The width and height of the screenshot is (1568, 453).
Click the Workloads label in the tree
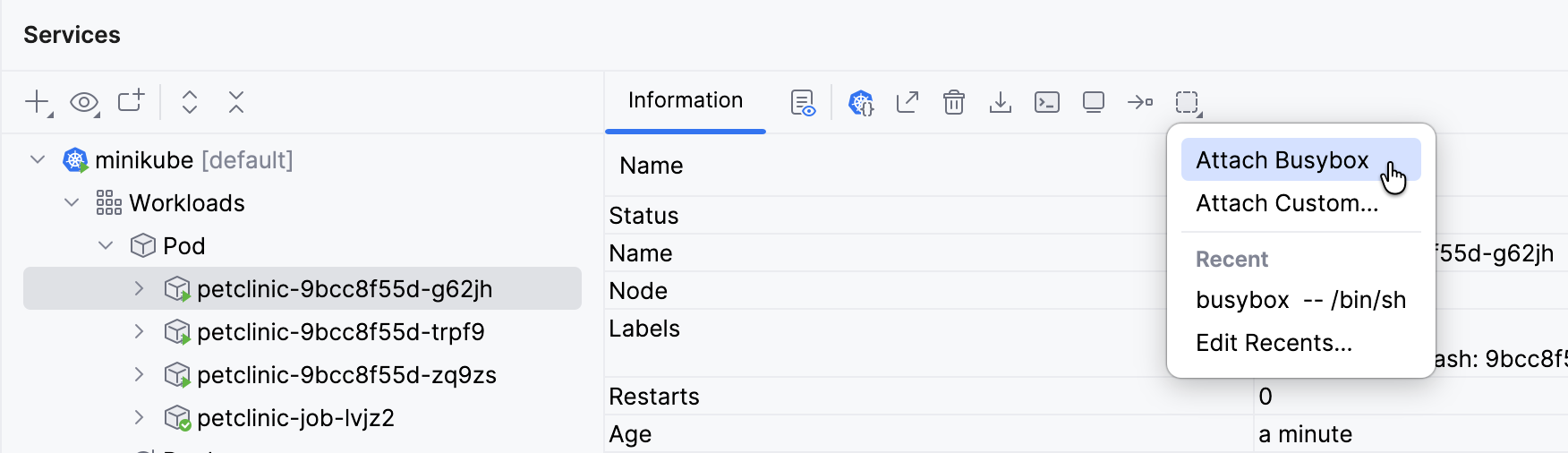(187, 203)
